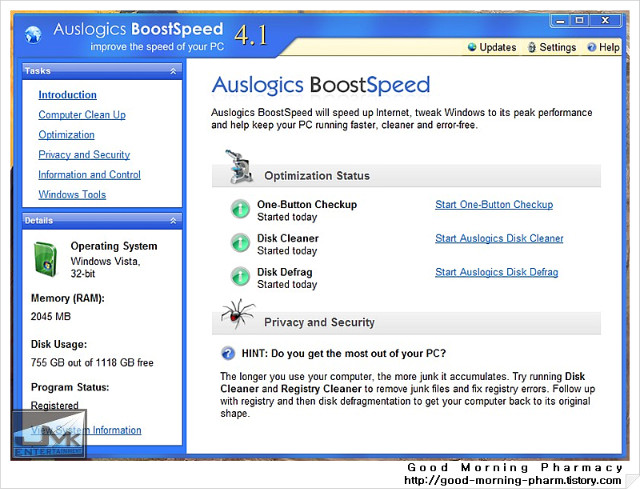This screenshot has width=640, height=489.
Task: Start One-Button Checkup
Action: click(494, 204)
